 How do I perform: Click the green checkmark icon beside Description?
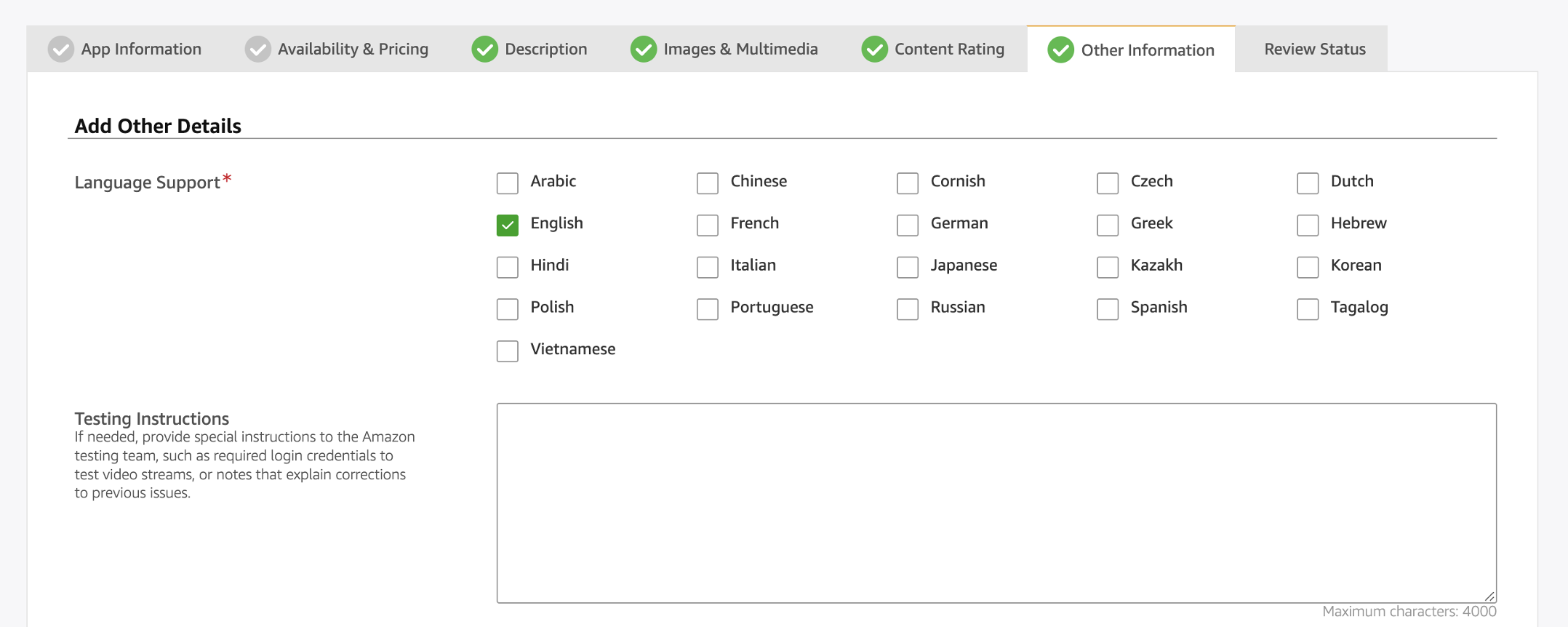tap(484, 49)
